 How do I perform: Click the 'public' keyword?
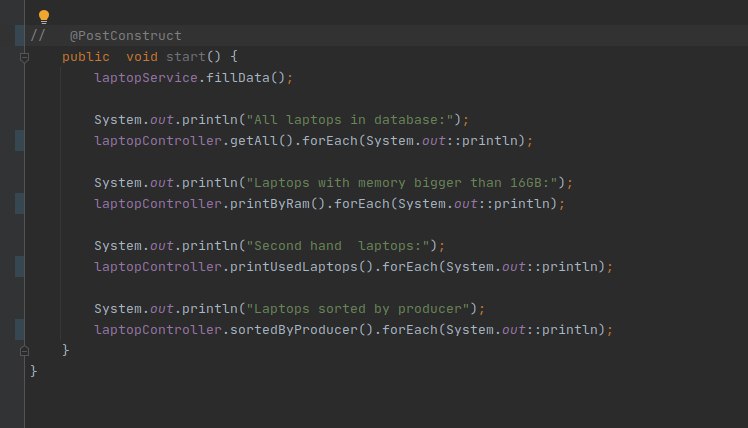point(86,57)
